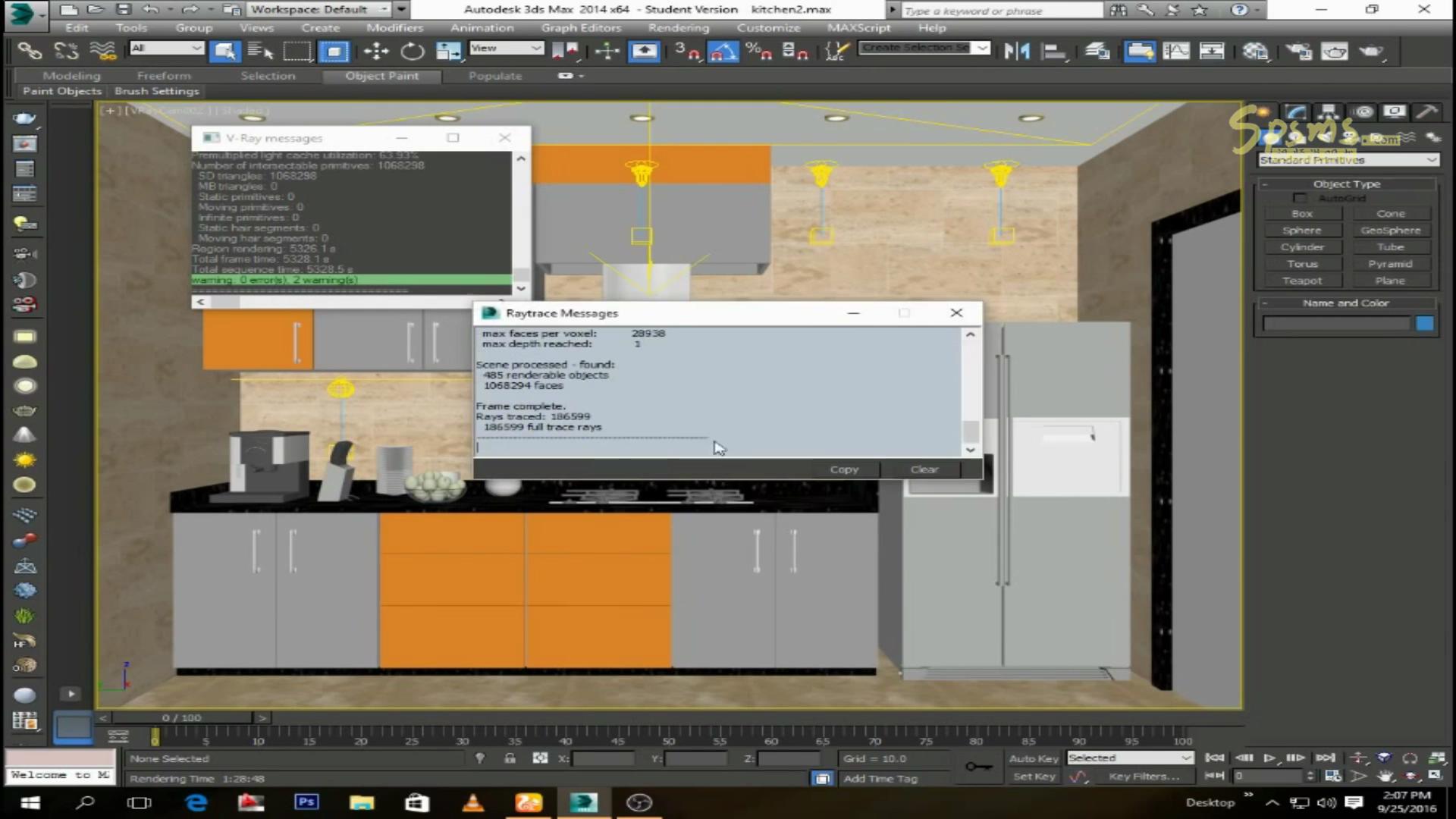The image size is (1456, 819).
Task: Click the Select and Link chain icon
Action: [30, 51]
